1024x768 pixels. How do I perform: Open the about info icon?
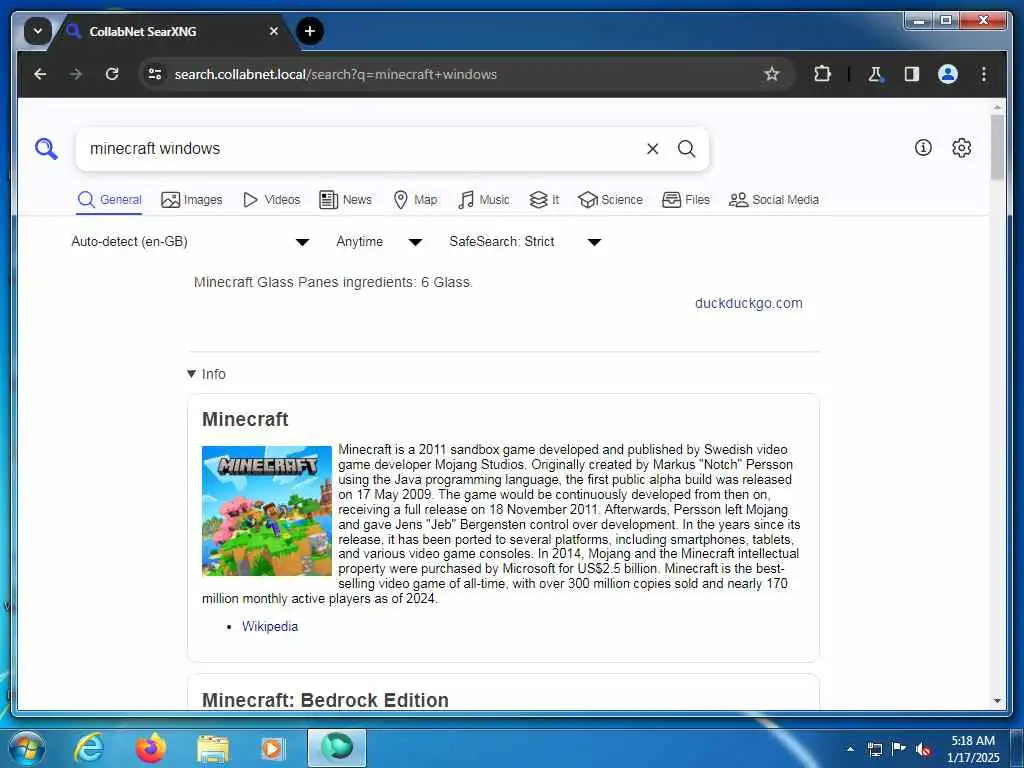(x=923, y=148)
